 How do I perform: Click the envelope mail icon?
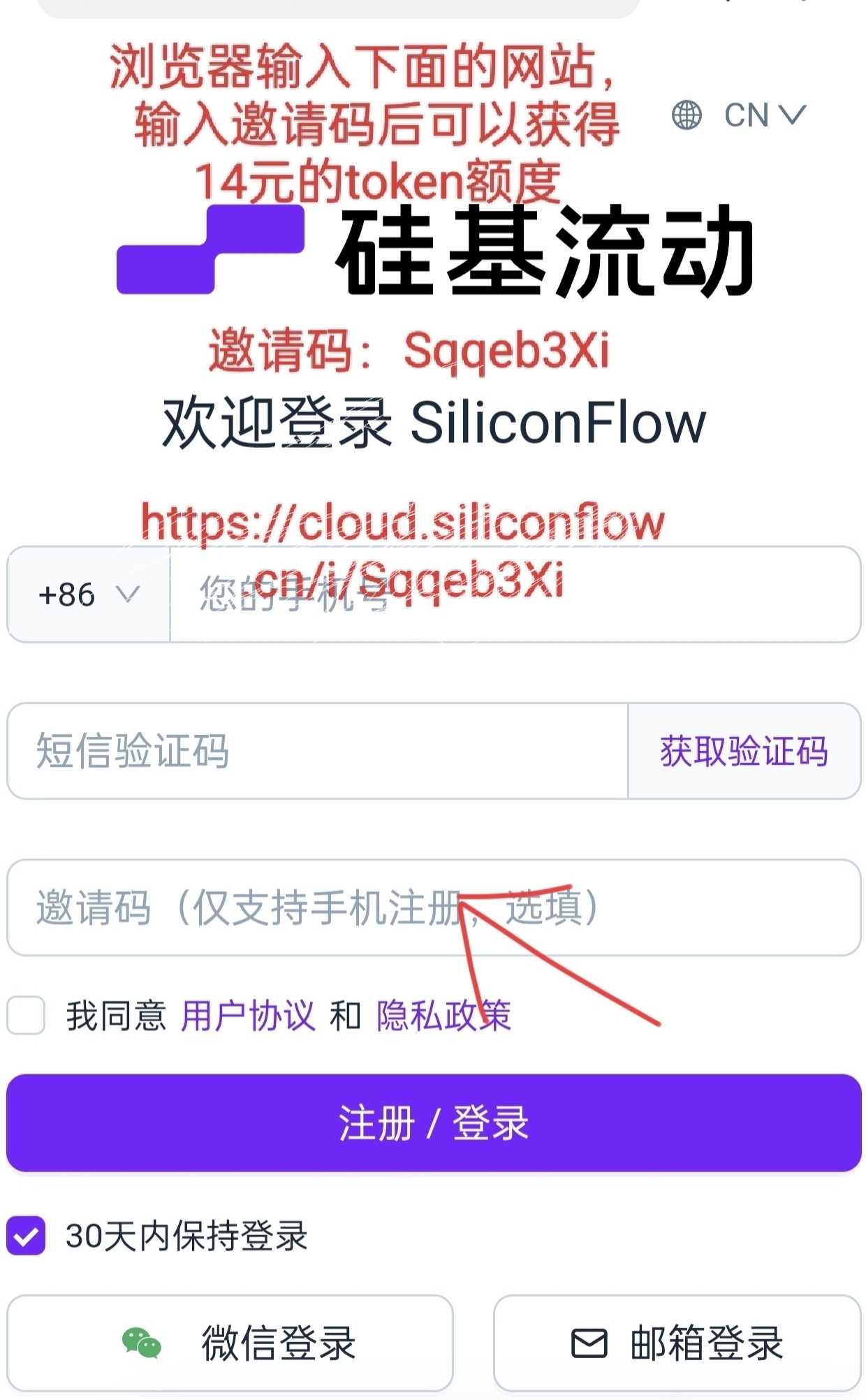pos(589,1343)
